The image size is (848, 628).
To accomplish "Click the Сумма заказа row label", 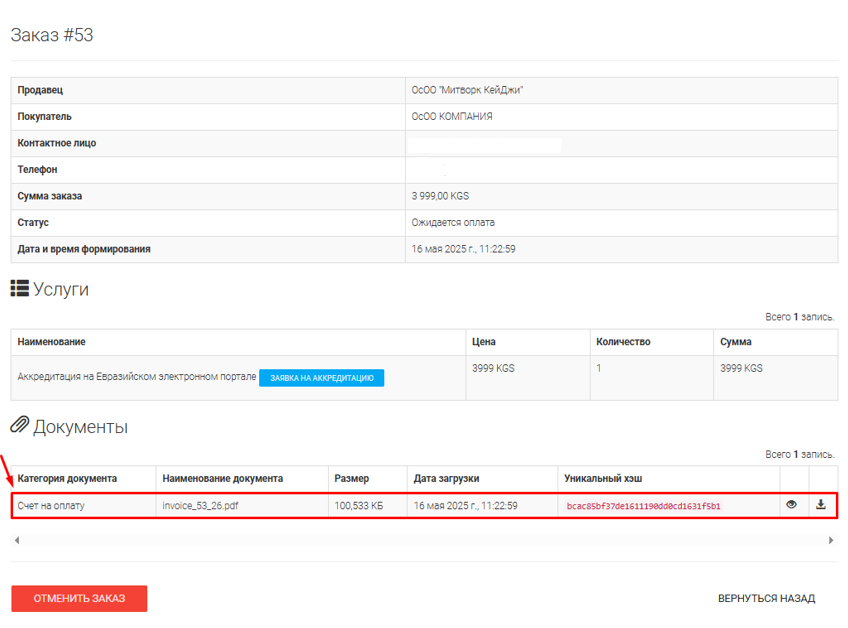I will click(x=50, y=196).
